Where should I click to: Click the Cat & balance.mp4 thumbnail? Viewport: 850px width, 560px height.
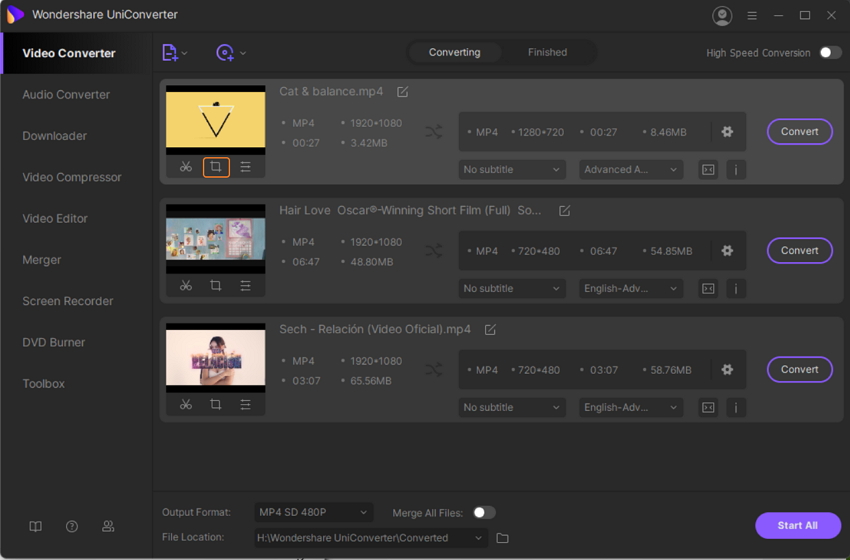click(216, 119)
